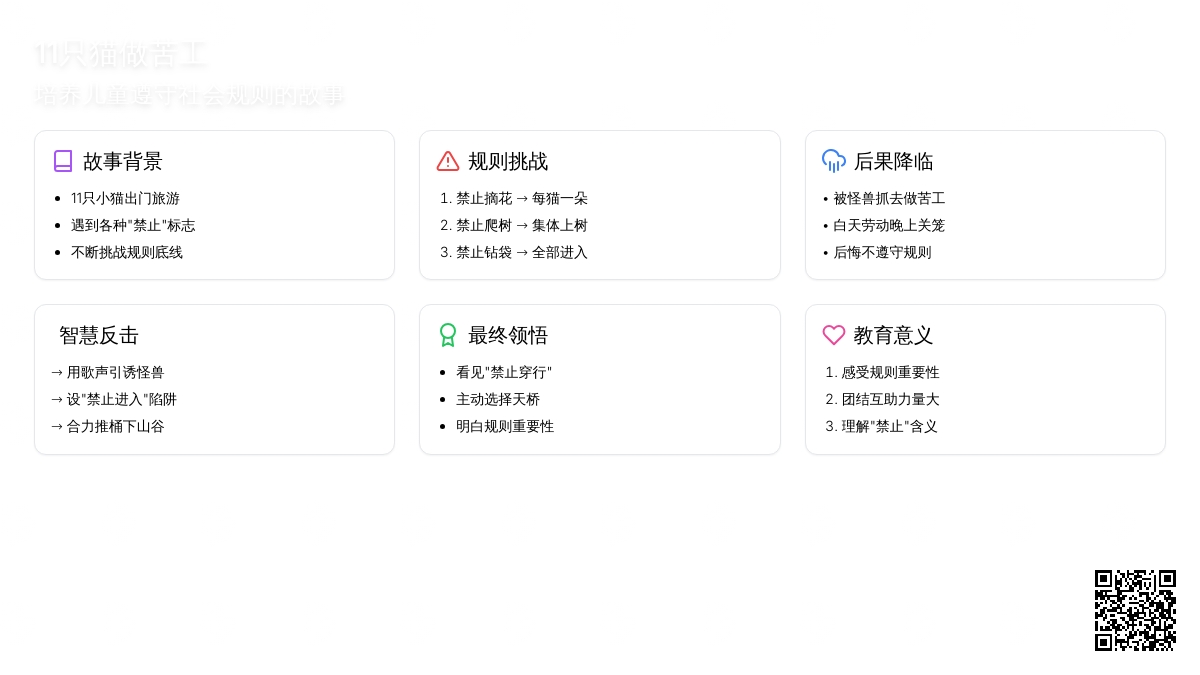Viewport: 1200px width, 675px height.
Task: Select the 规则挑战 card heading
Action: pos(508,161)
